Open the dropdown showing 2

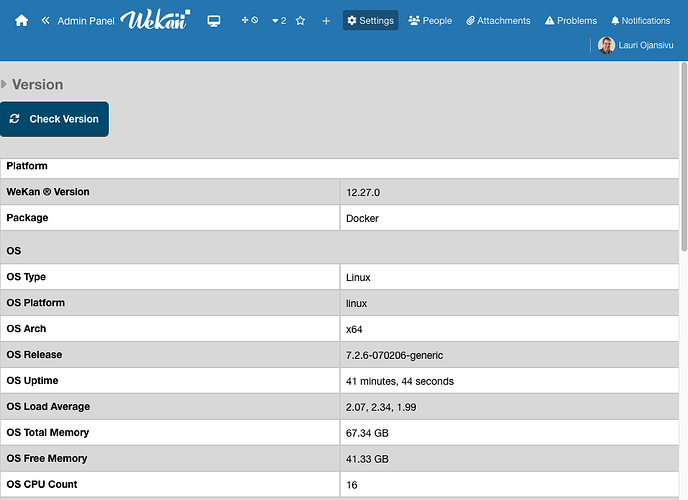click(x=279, y=21)
